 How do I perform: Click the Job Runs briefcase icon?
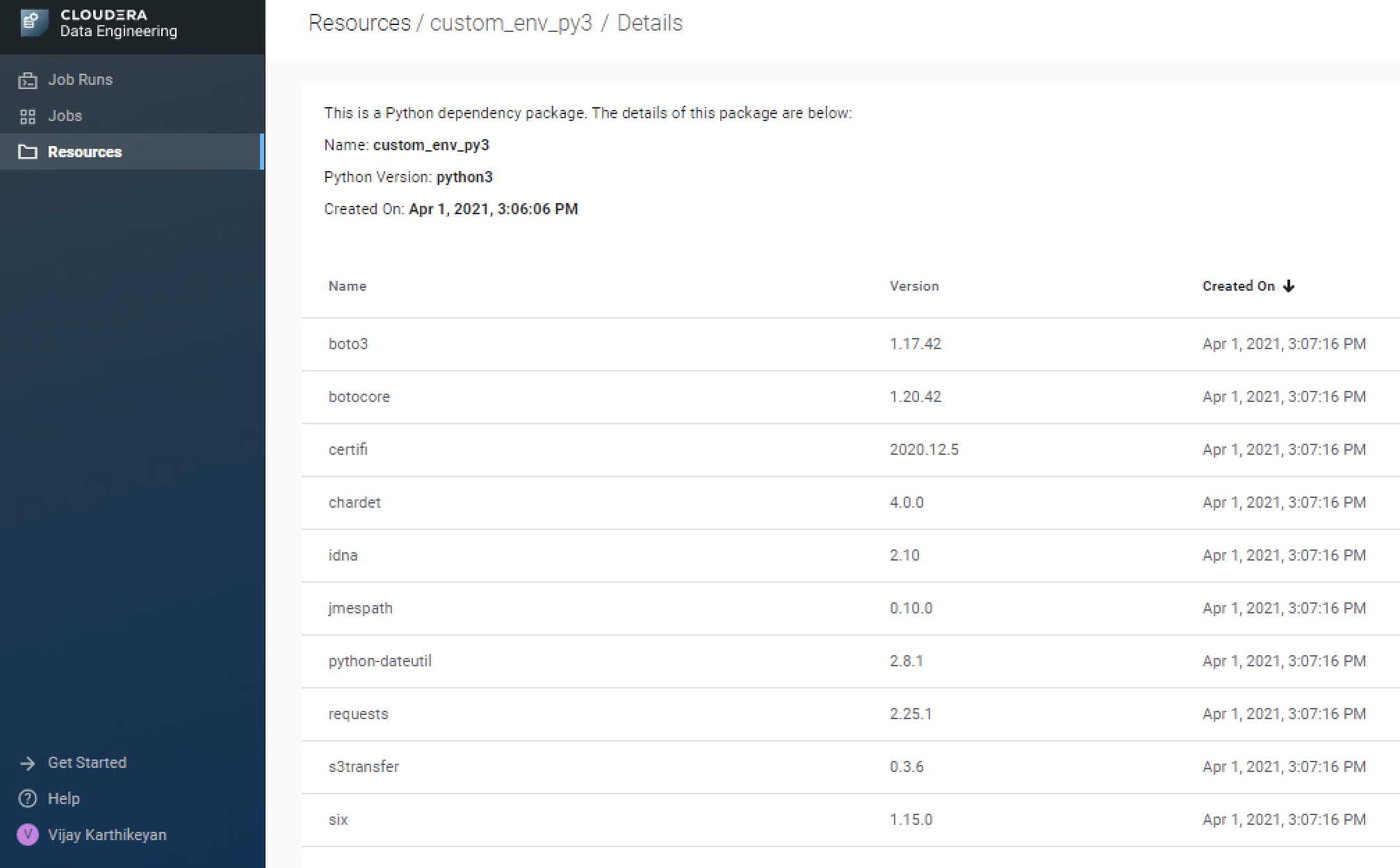[28, 80]
